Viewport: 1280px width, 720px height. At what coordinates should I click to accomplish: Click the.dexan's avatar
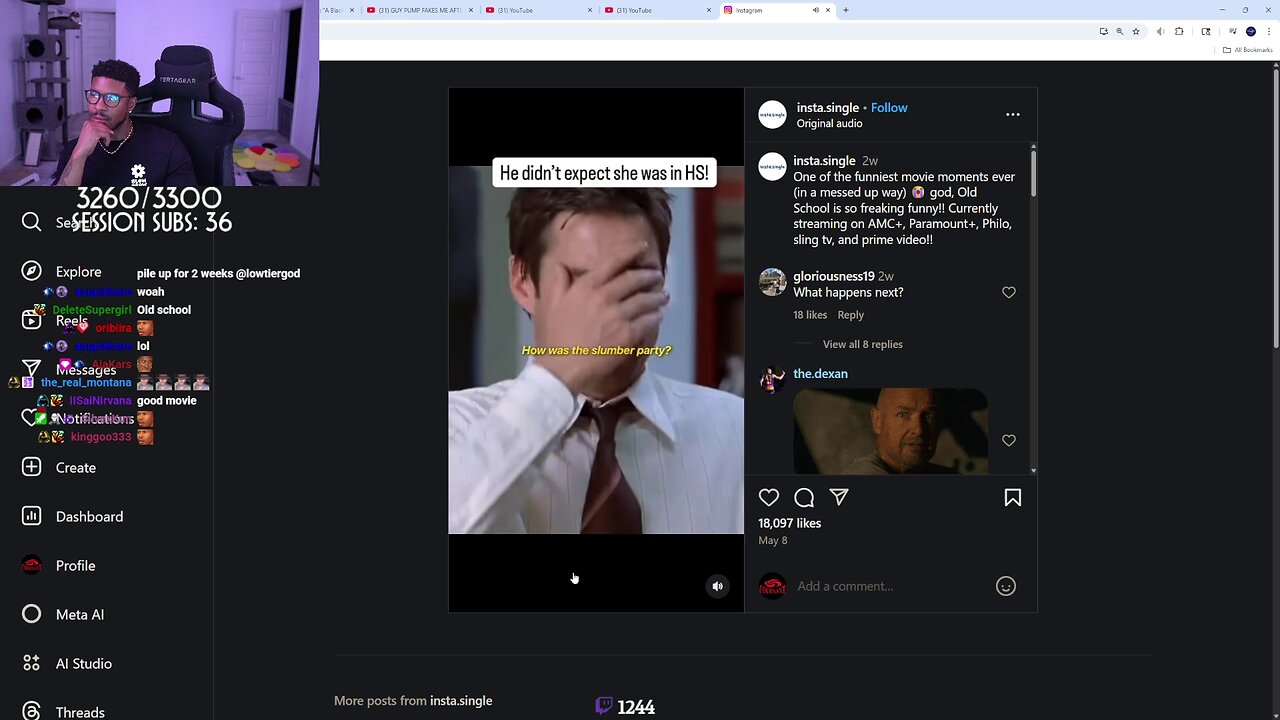coord(772,380)
